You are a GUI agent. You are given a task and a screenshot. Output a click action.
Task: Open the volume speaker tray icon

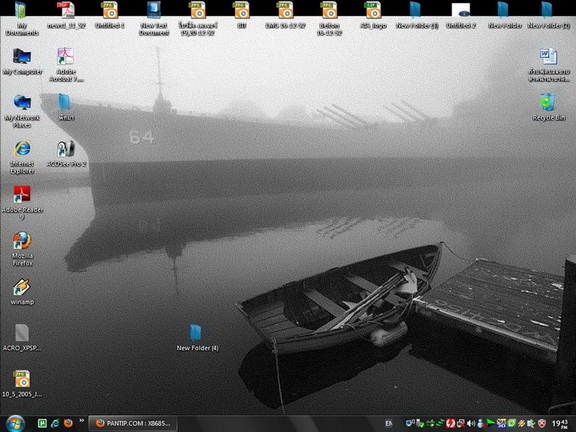click(x=471, y=424)
